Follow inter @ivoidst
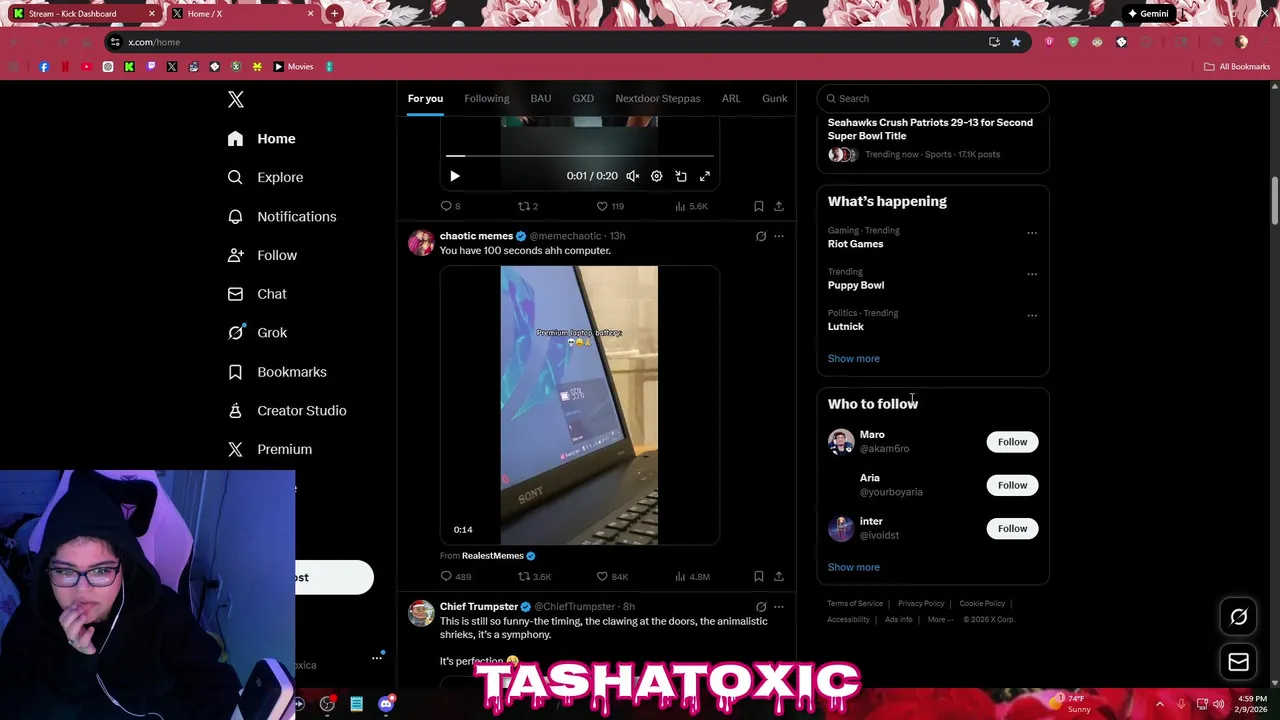Image resolution: width=1280 pixels, height=720 pixels. [1012, 529]
